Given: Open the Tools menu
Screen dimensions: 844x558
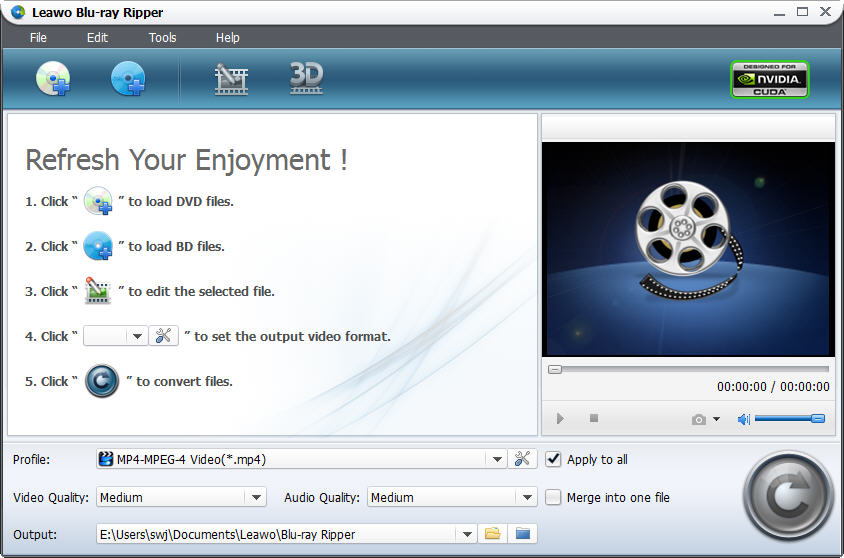Looking at the screenshot, I should (162, 38).
